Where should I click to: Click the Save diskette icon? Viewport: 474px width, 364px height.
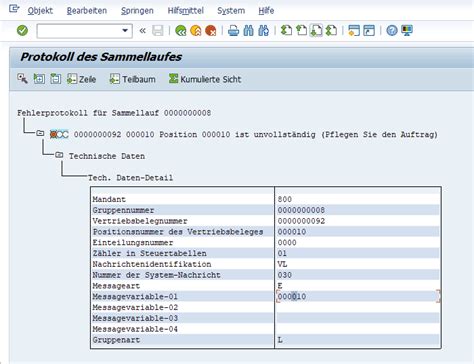coord(158,31)
